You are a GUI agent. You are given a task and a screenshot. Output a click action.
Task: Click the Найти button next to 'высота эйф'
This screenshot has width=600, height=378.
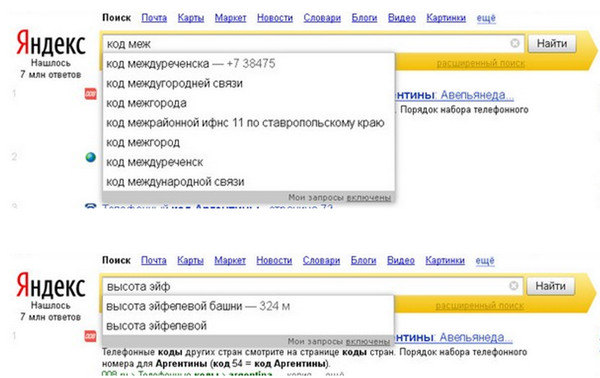click(x=551, y=286)
